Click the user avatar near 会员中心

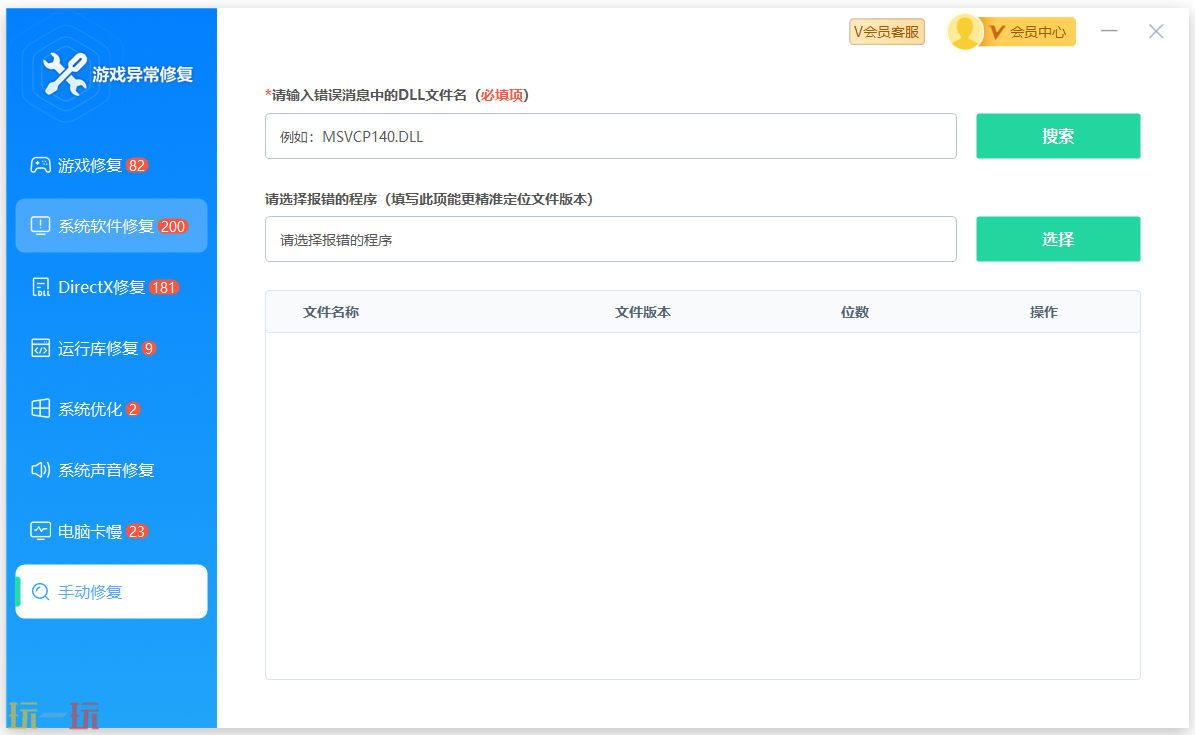pyautogui.click(x=964, y=31)
